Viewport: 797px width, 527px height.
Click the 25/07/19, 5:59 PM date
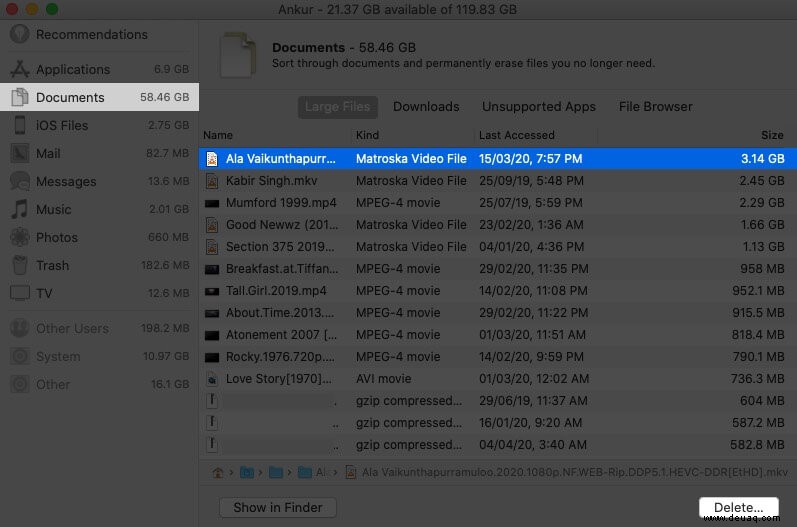coord(531,202)
